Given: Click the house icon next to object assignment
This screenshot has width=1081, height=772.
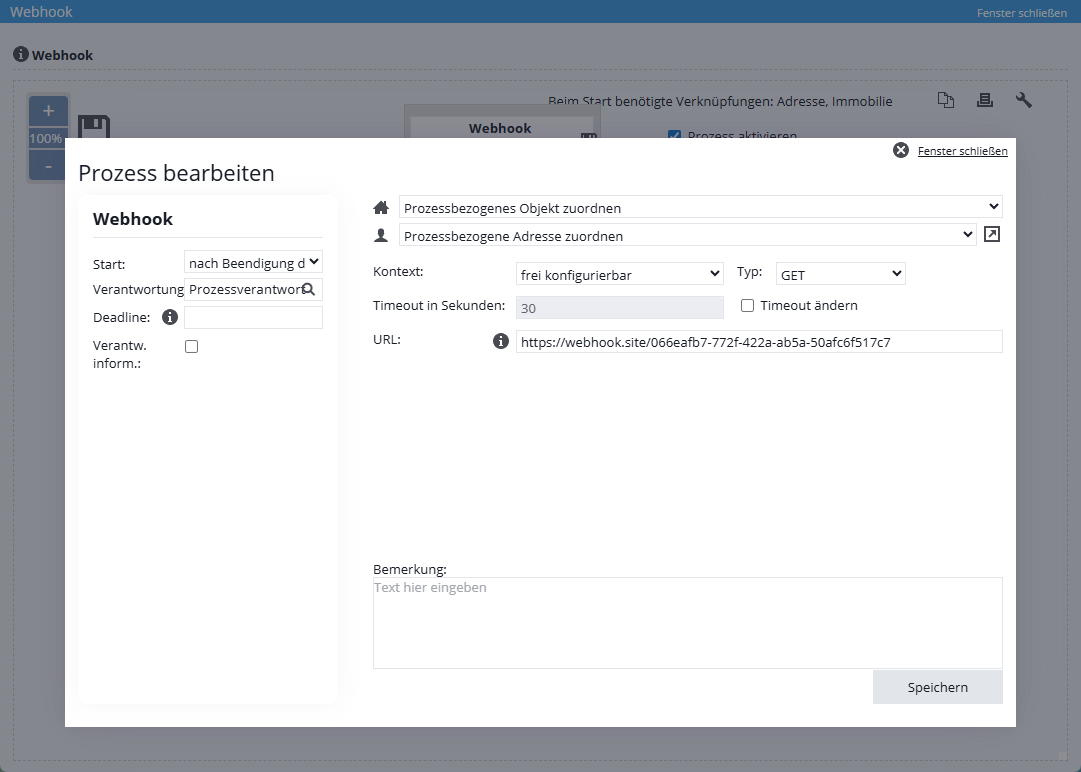Looking at the screenshot, I should pos(381,207).
